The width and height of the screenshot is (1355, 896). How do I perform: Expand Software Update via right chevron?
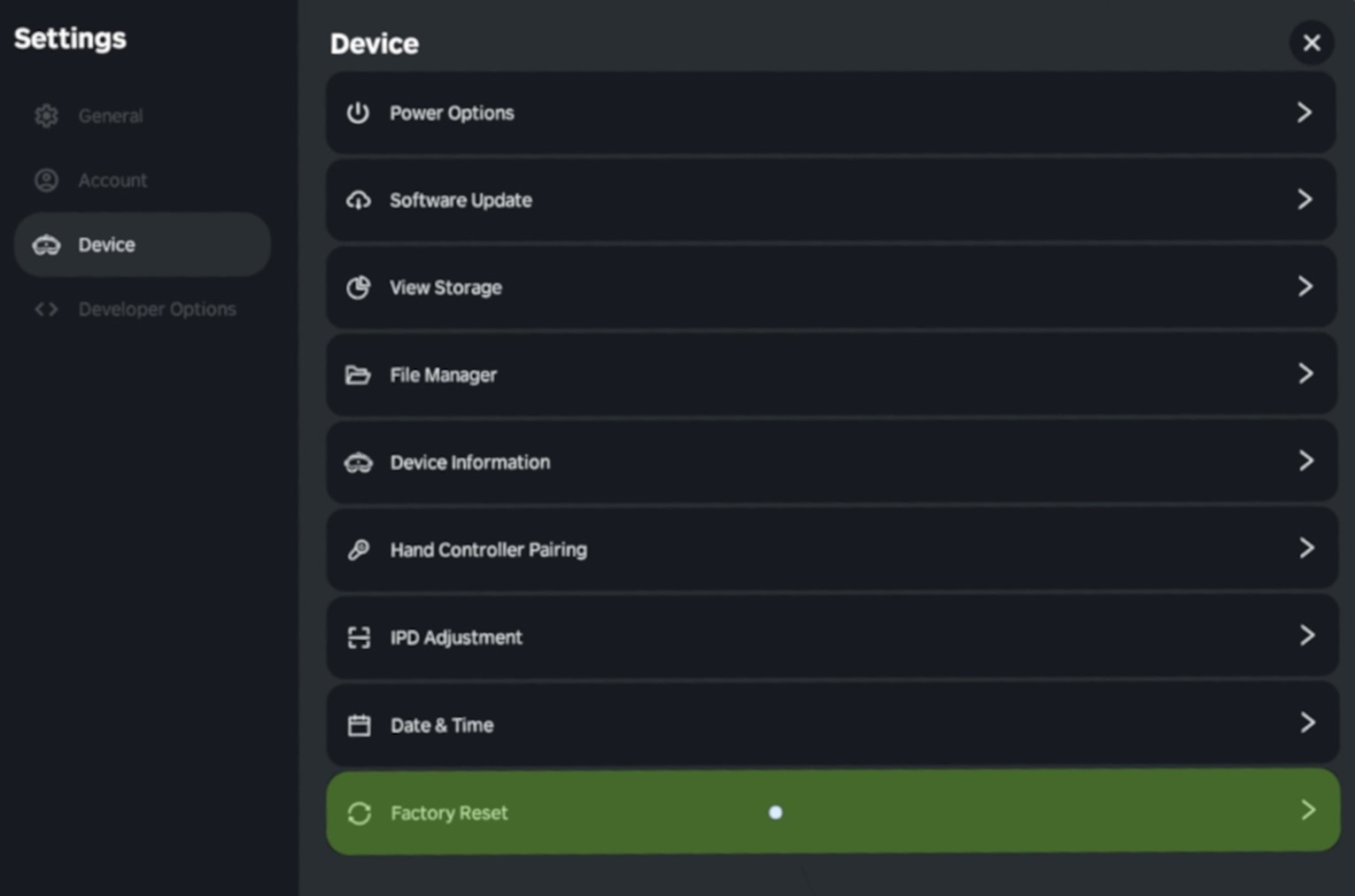tap(1304, 199)
